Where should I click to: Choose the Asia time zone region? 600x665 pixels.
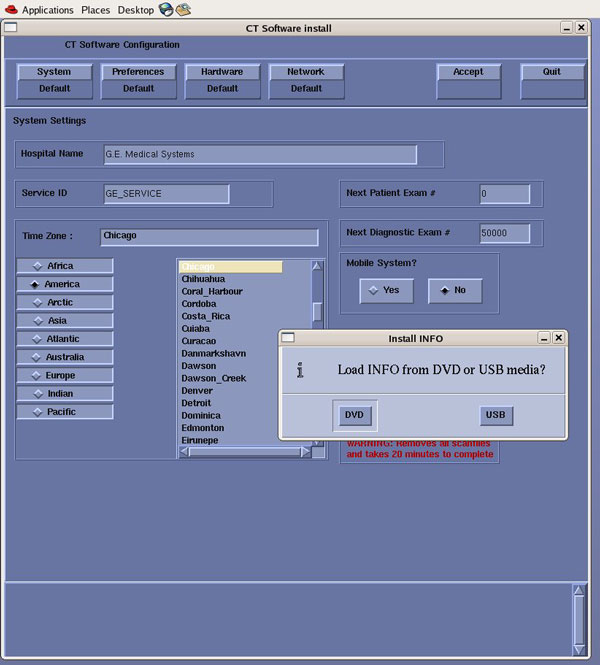(65, 321)
